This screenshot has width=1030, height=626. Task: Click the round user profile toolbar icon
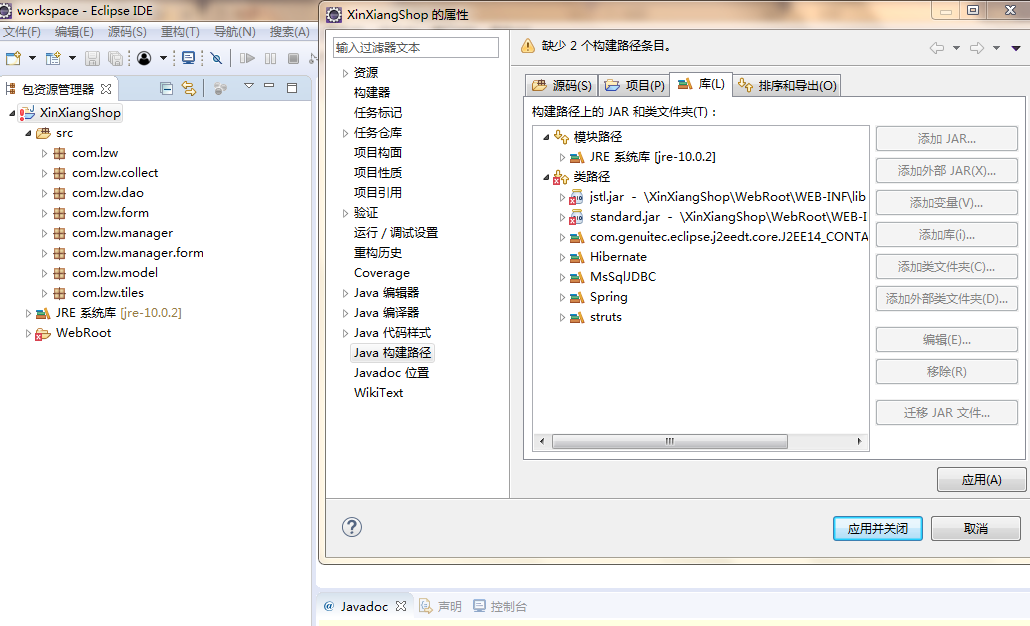[x=144, y=58]
